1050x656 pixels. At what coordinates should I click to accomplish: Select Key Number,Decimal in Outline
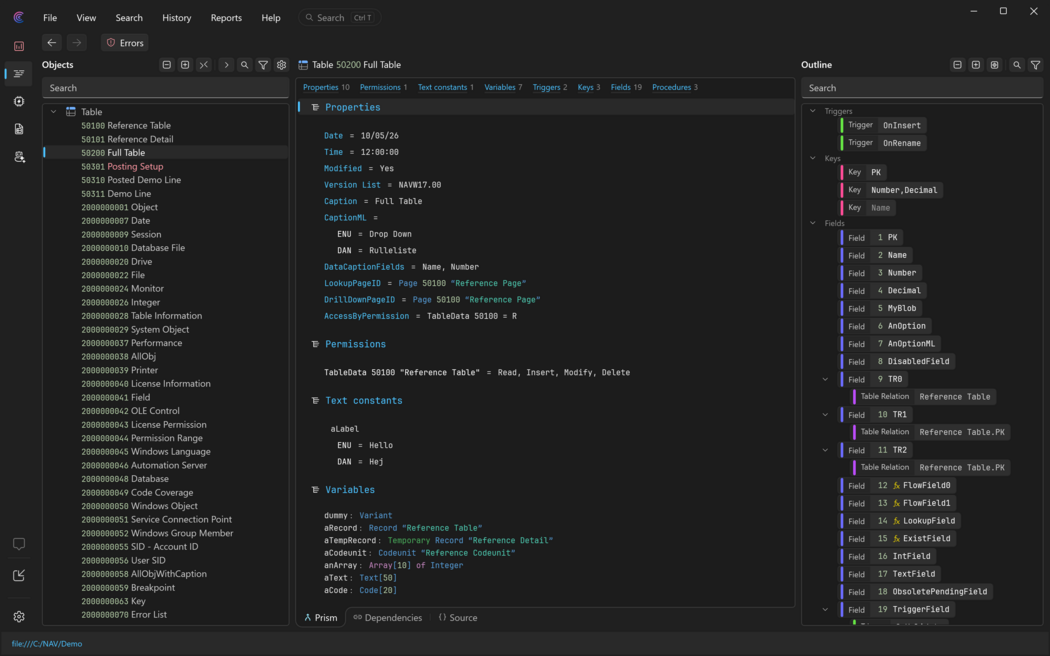click(891, 190)
